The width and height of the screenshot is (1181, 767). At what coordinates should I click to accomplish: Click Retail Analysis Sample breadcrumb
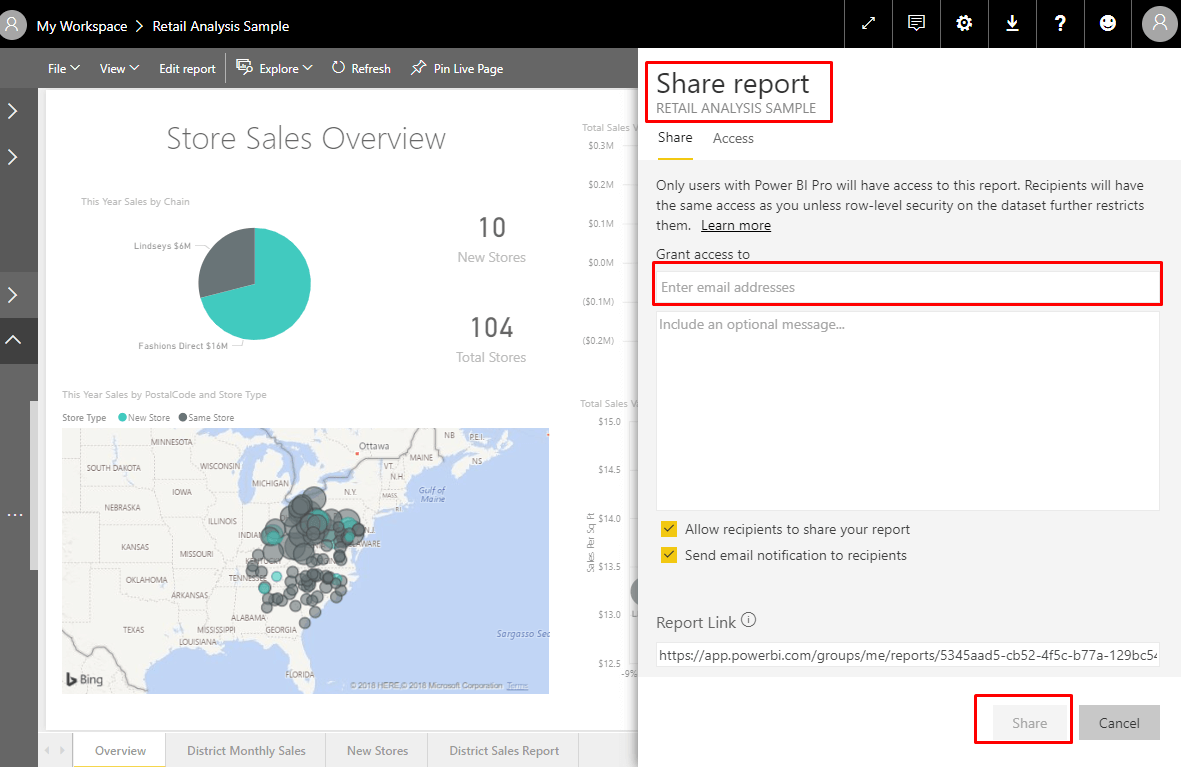pos(221,26)
